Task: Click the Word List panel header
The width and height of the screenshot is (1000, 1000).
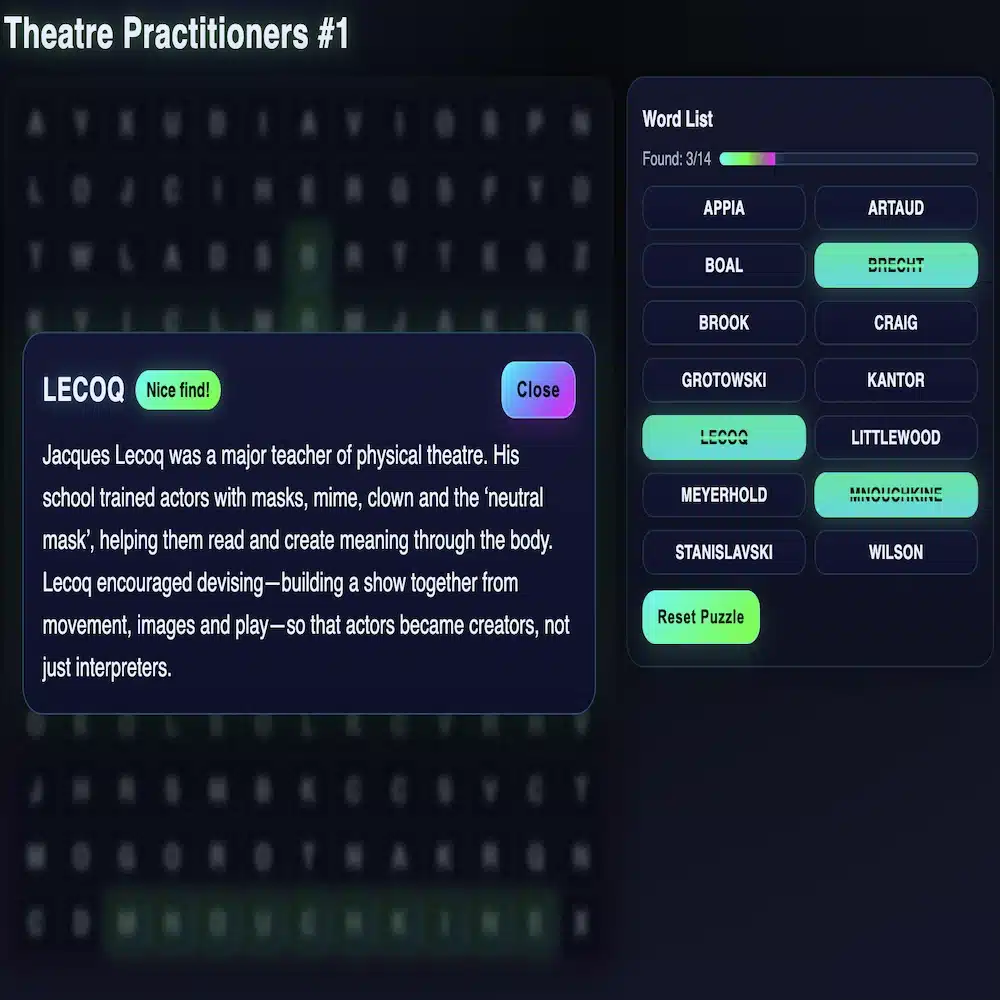Action: click(x=677, y=119)
